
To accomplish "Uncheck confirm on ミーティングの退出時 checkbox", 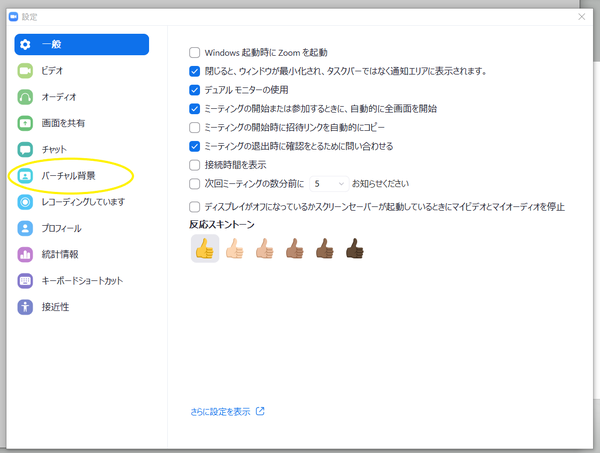I will (x=194, y=146).
